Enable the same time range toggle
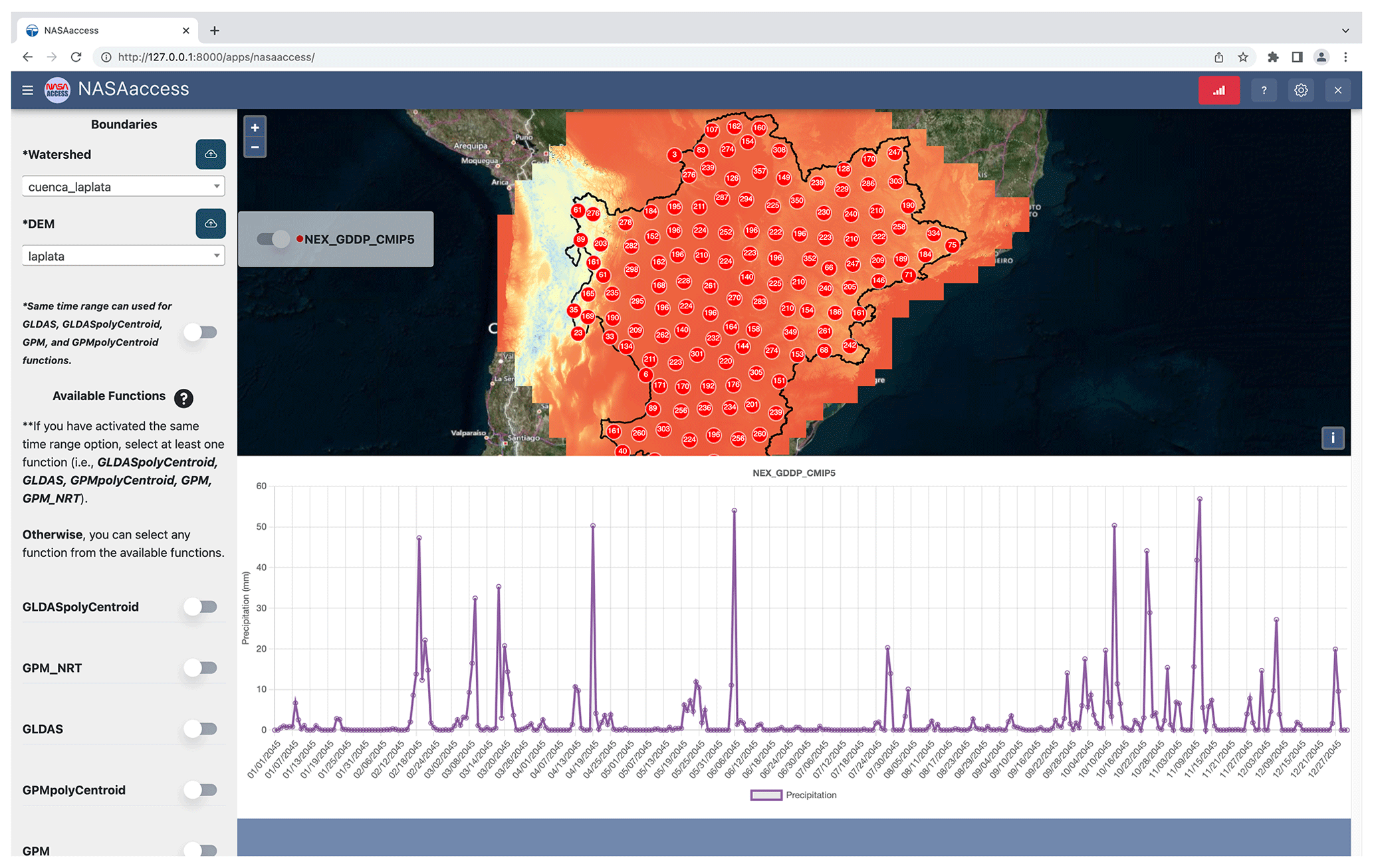Image resolution: width=1374 pixels, height=868 pixels. (201, 332)
